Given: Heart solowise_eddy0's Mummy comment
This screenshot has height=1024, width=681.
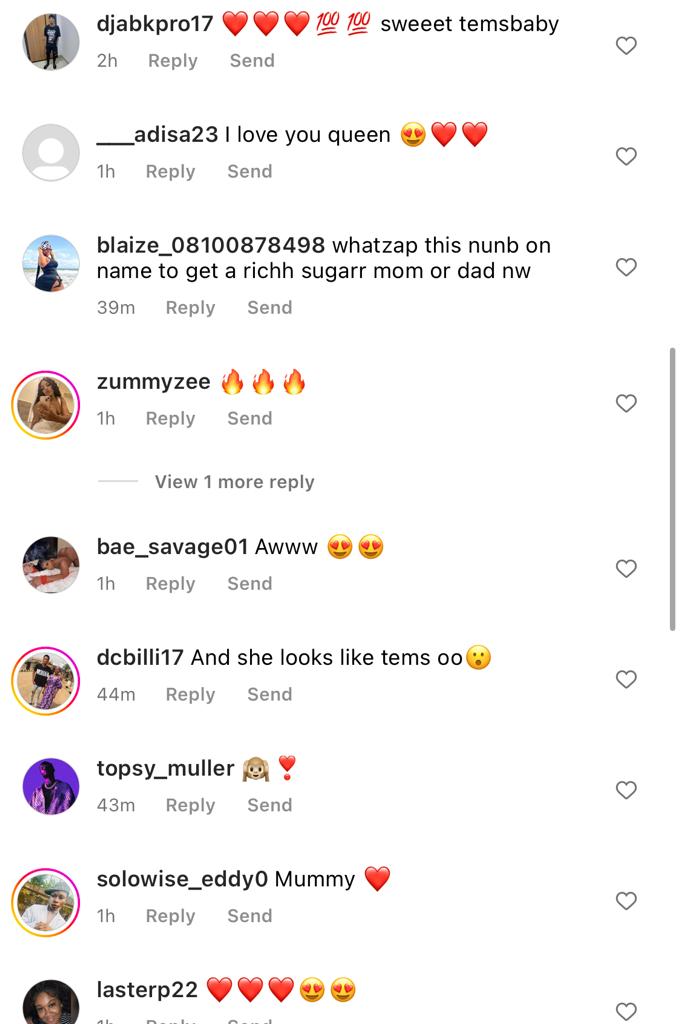Looking at the screenshot, I should point(626,901).
